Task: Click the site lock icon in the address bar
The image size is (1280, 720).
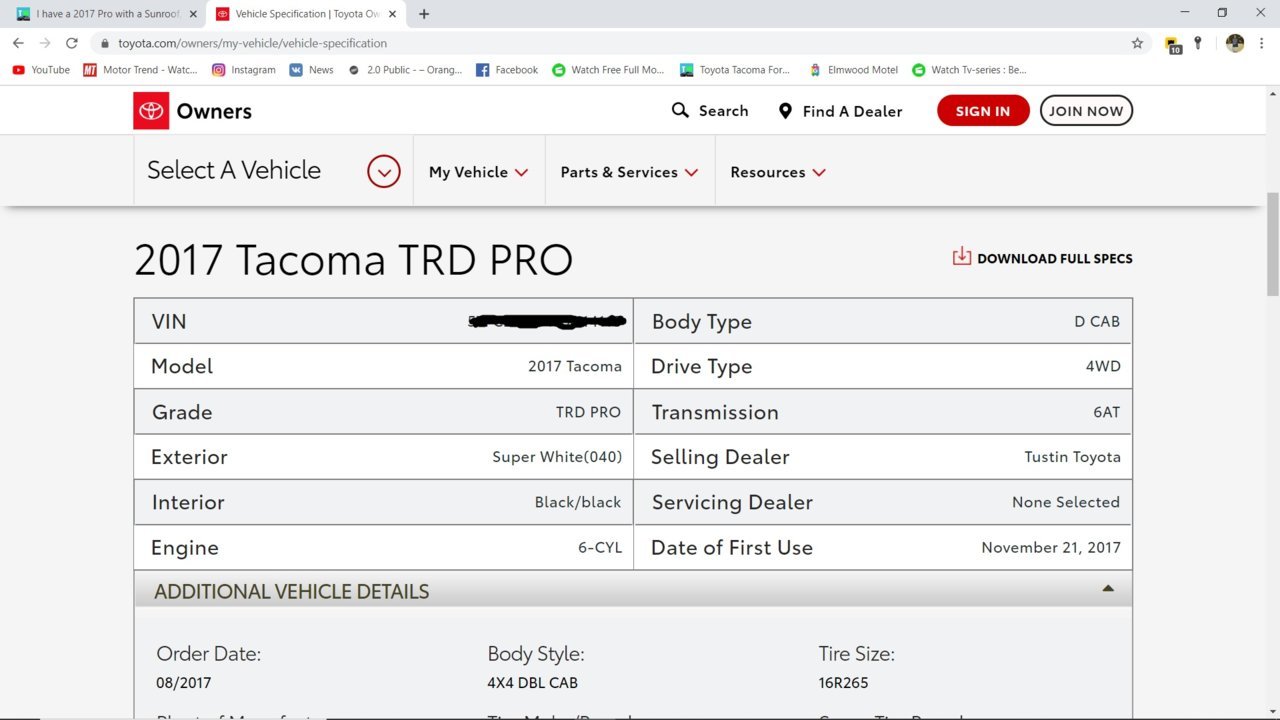Action: tap(104, 43)
